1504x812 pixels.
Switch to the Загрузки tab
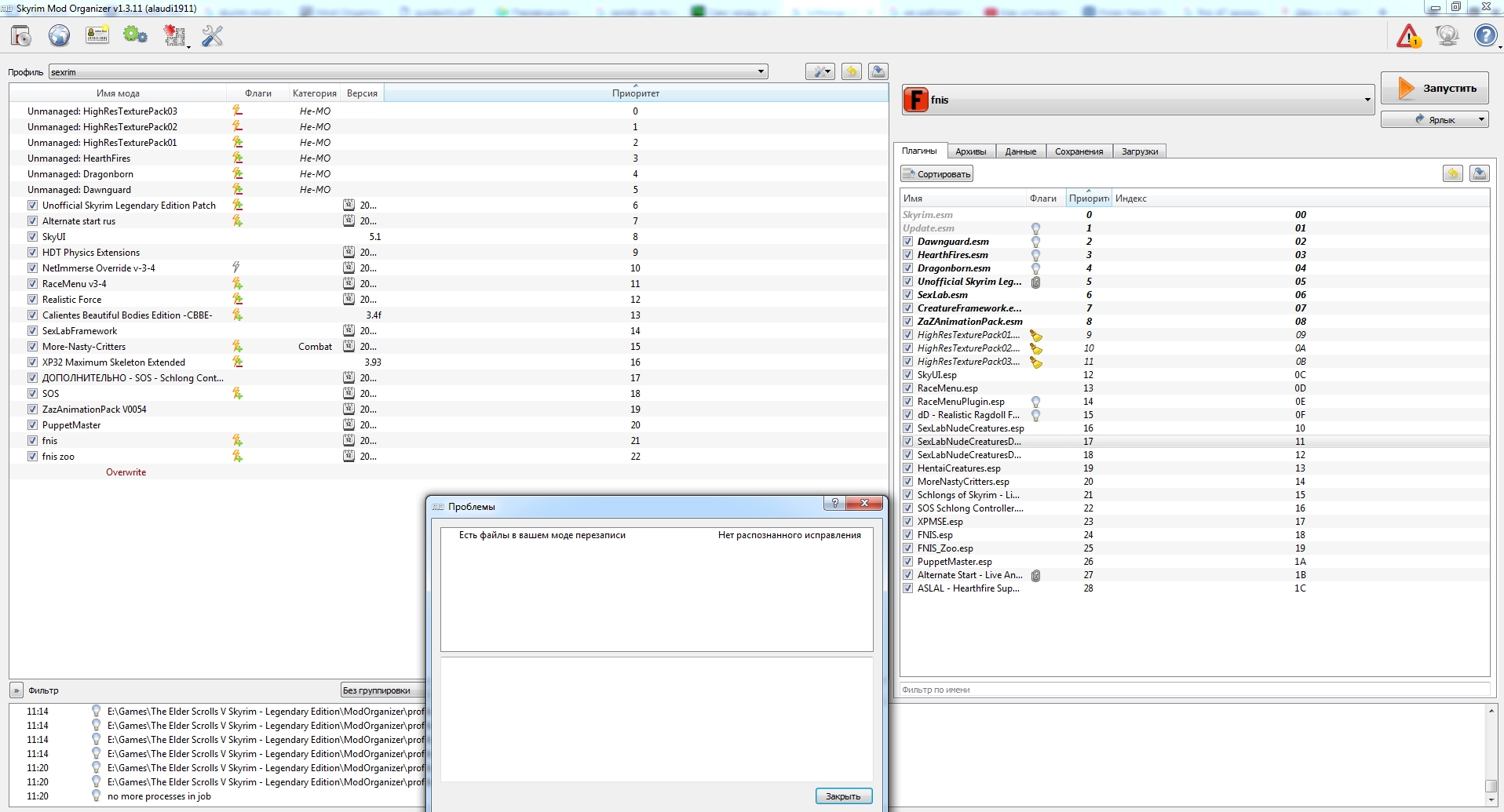click(1140, 151)
